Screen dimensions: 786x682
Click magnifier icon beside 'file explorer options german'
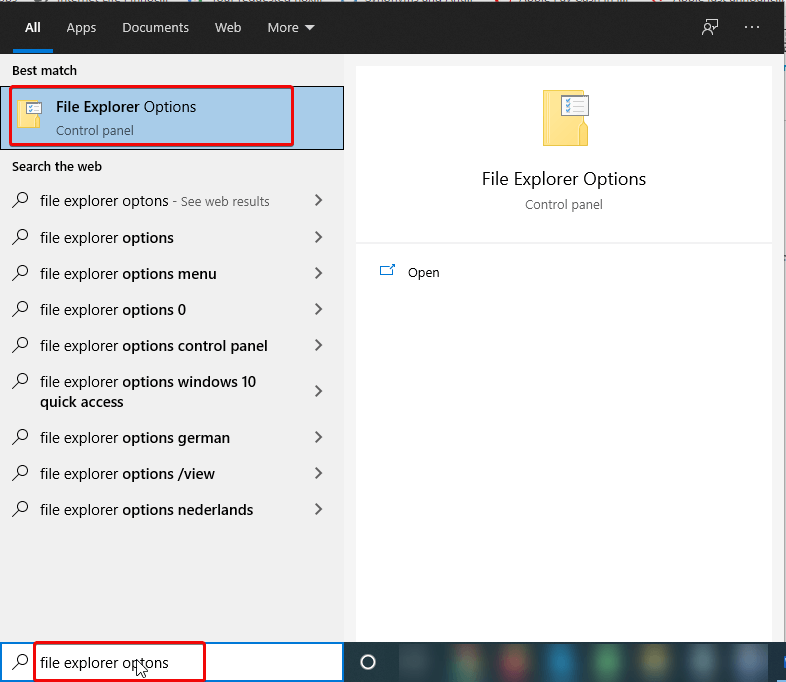coord(20,436)
